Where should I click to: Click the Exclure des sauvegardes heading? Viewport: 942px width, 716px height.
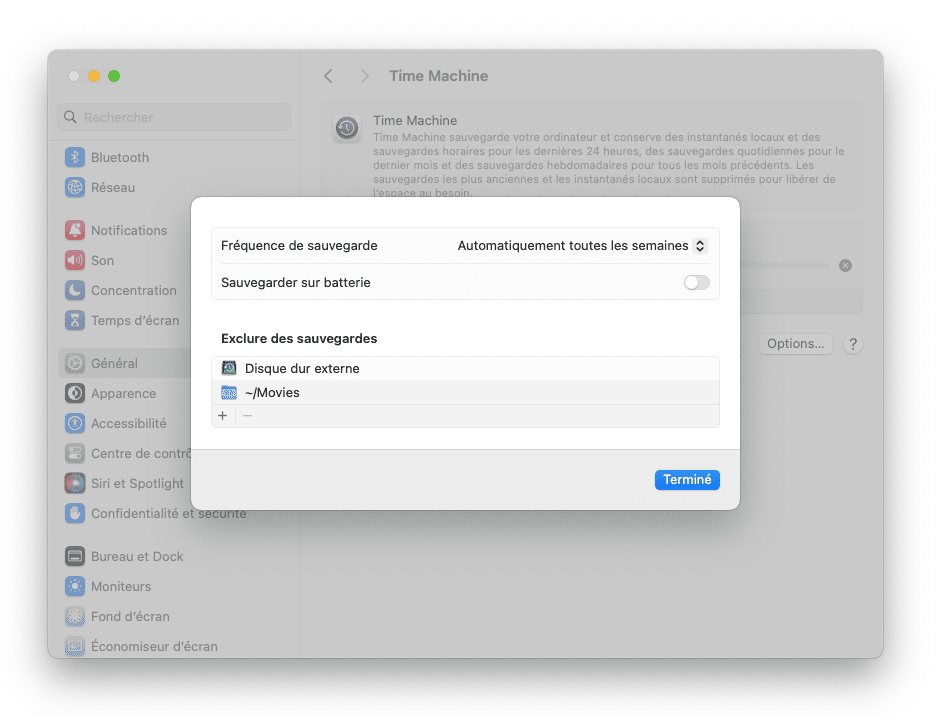click(299, 338)
